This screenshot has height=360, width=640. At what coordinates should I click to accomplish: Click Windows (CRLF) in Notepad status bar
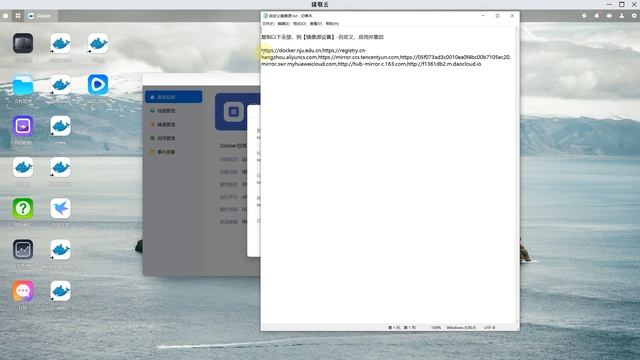(461, 328)
